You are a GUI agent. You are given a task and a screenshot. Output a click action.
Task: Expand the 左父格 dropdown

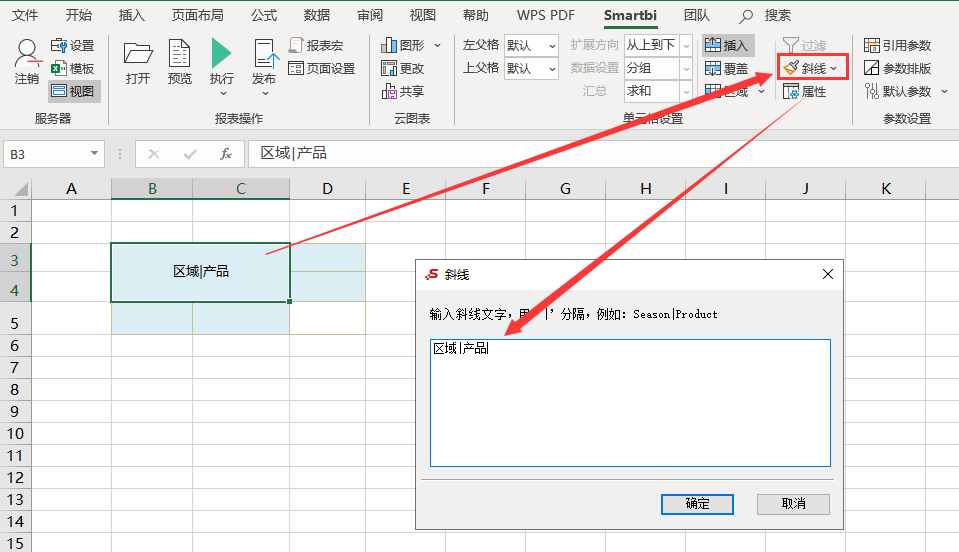(x=552, y=46)
